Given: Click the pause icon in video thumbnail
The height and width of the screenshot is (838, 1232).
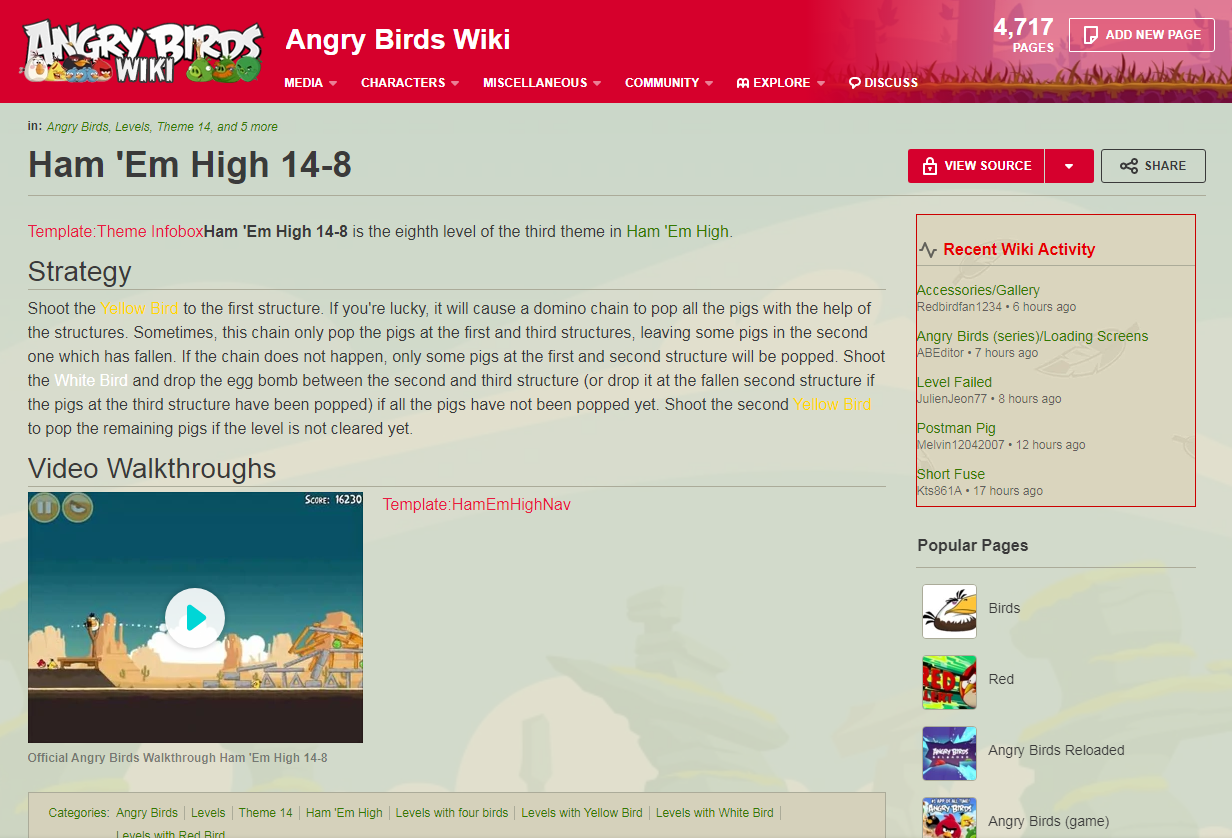Looking at the screenshot, I should pos(44,508).
